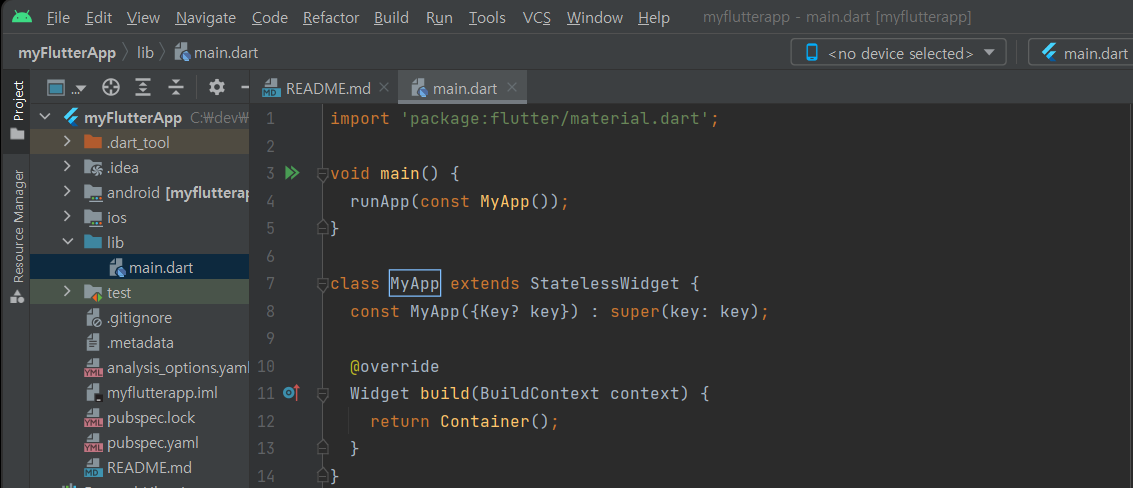Expand the .dart_tool folder
1133x488 pixels.
pos(67,142)
